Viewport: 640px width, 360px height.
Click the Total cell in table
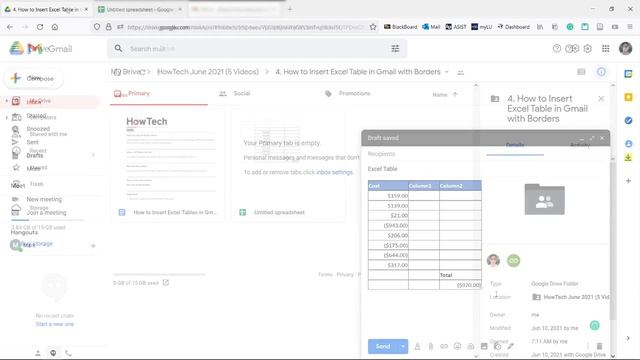[460, 275]
